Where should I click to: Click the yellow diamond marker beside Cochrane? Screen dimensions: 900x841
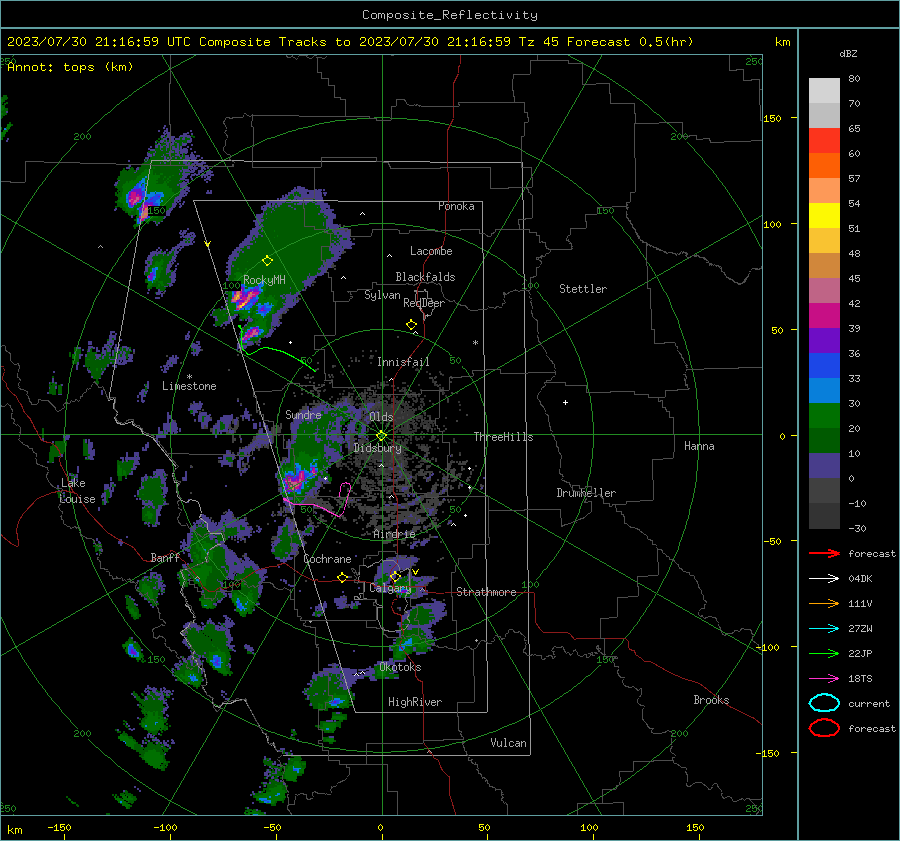[x=342, y=577]
